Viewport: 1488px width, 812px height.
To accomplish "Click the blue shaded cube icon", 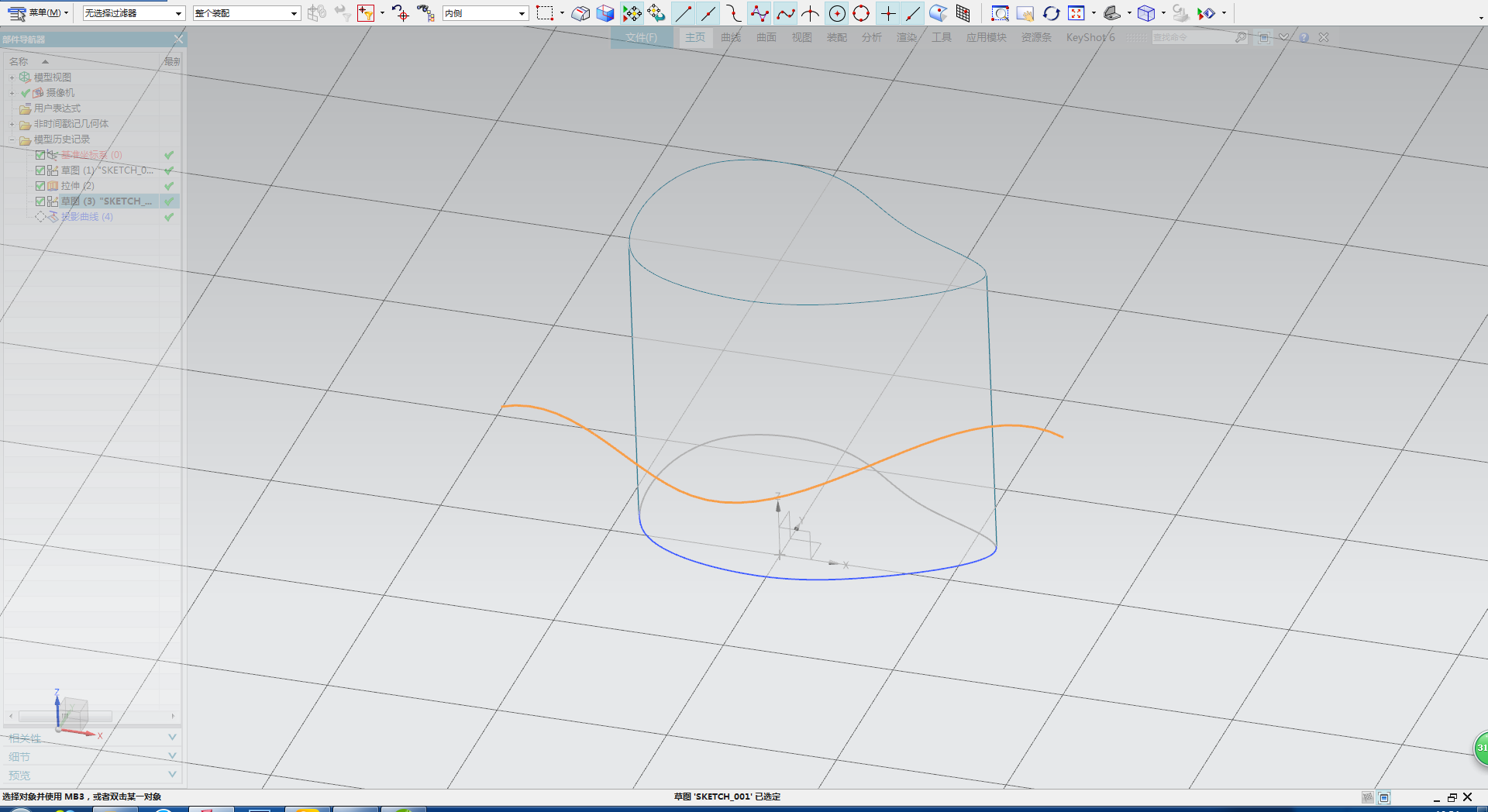I will point(605,13).
